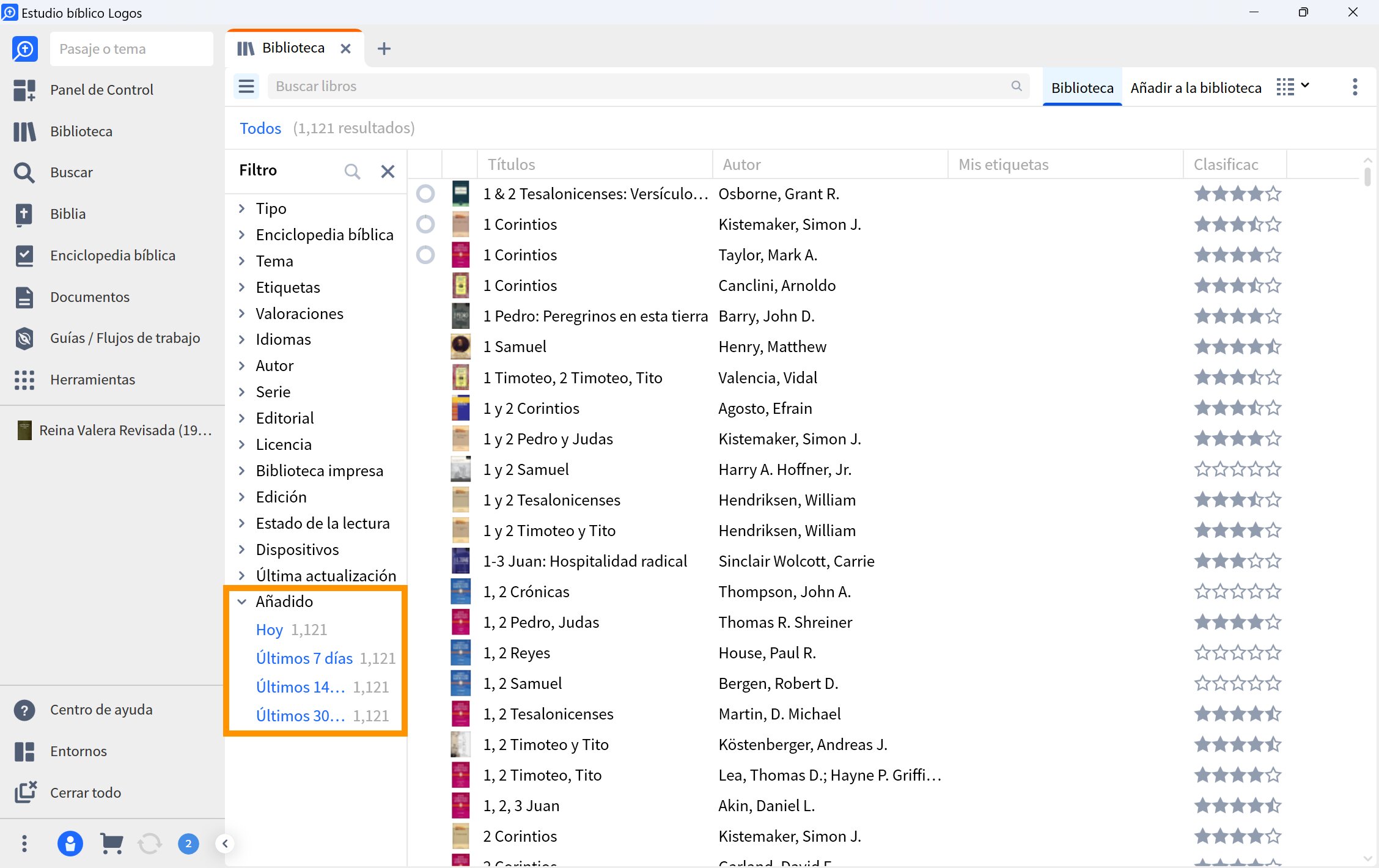Viewport: 1379px width, 868px height.
Task: Expand the Autor filter
Action: 242,366
